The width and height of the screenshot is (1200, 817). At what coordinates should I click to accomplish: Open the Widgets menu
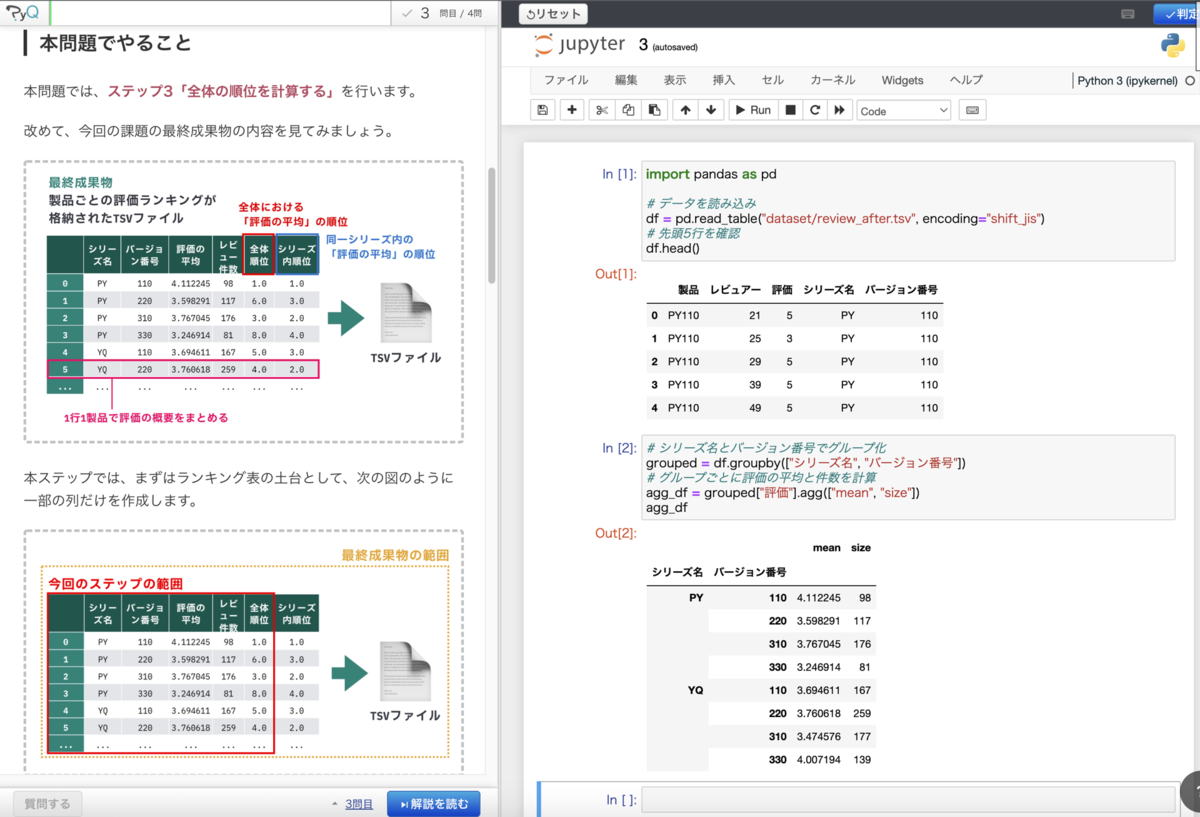[x=902, y=80]
